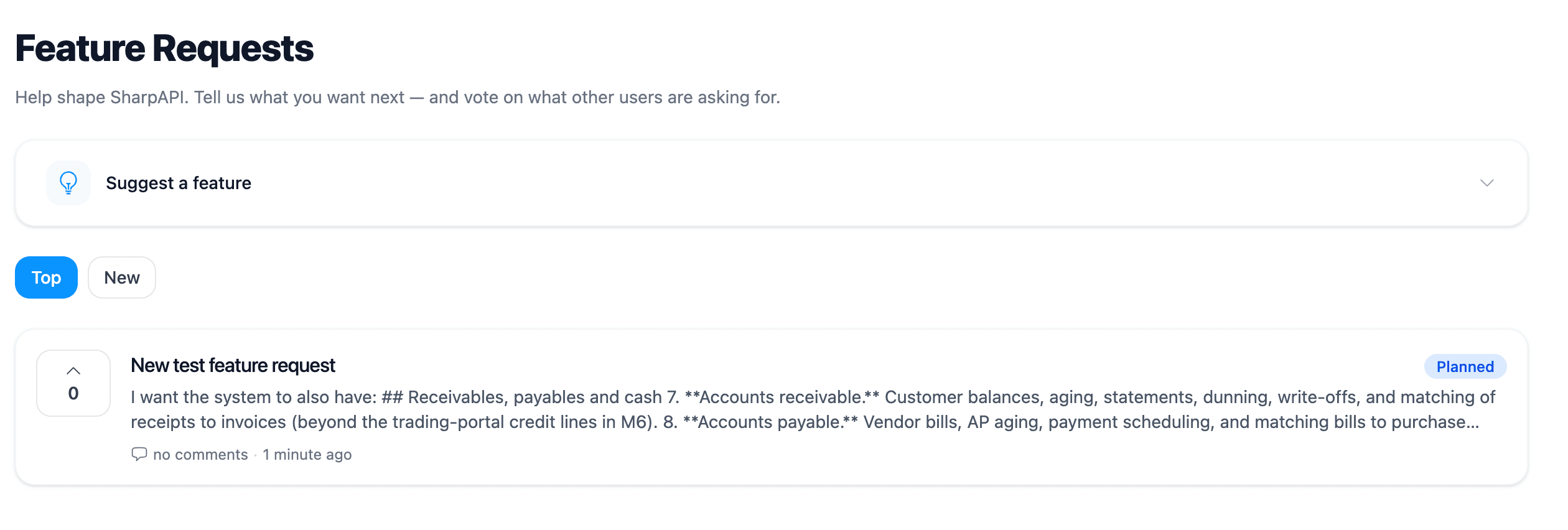1568x530 pixels.
Task: Open the 'New test feature request' title
Action: point(233,366)
